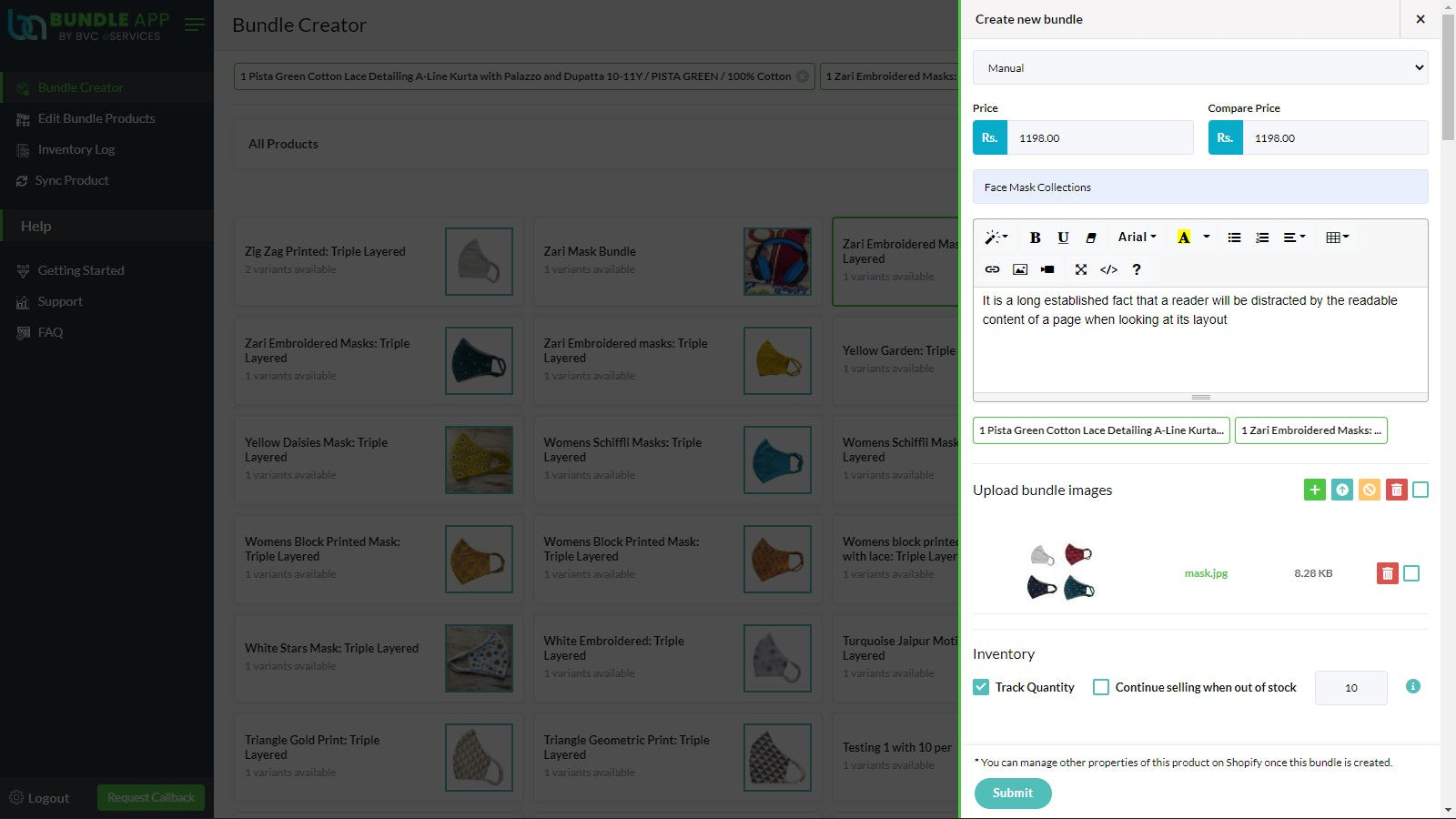Image resolution: width=1456 pixels, height=819 pixels.
Task: Log out using the Logout link
Action: pos(39,798)
